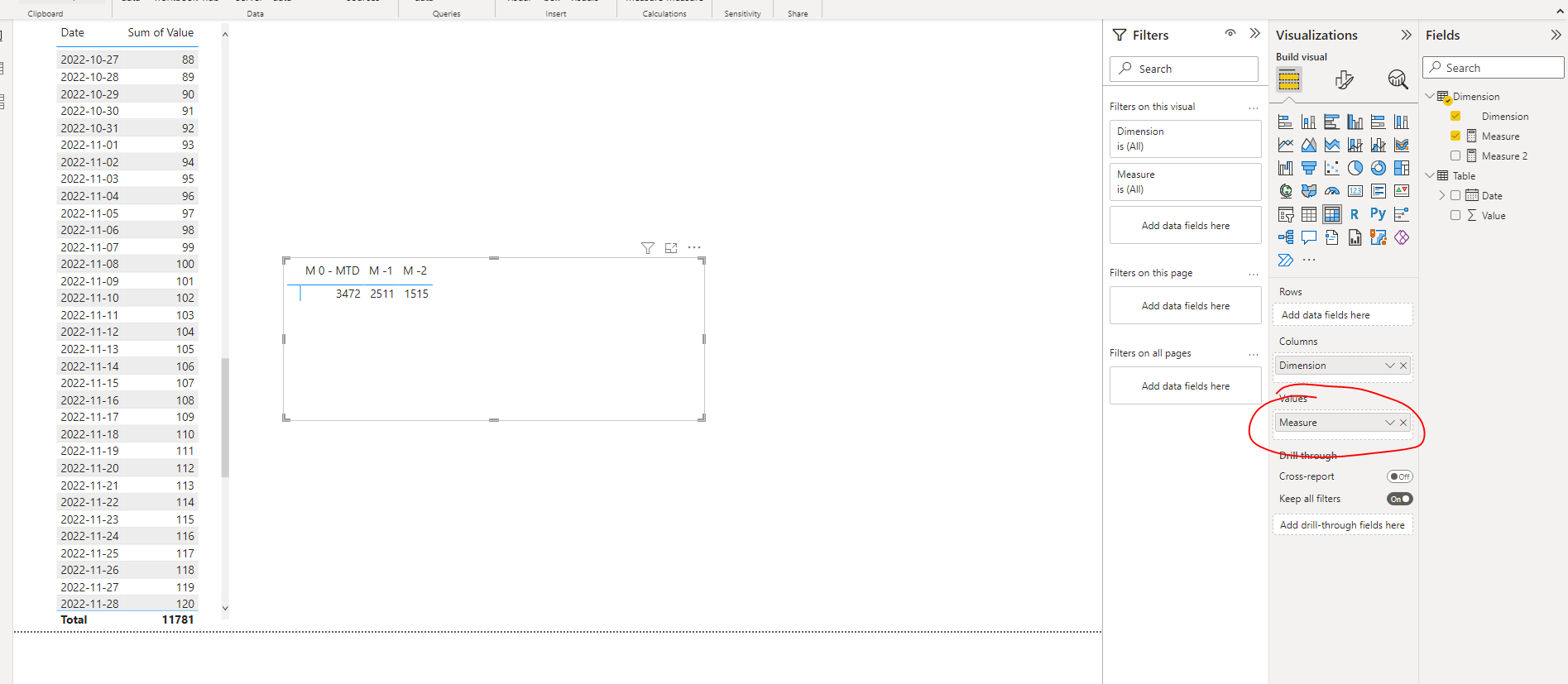Collapse the Table node in Fields
The height and width of the screenshot is (684, 1568).
tap(1430, 175)
